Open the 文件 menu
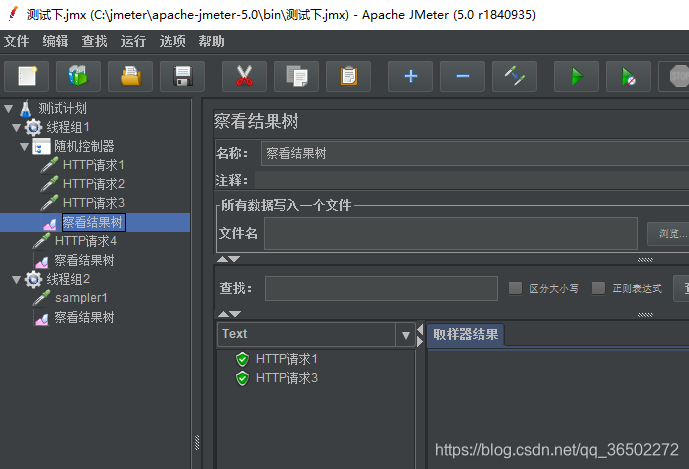 (x=17, y=41)
